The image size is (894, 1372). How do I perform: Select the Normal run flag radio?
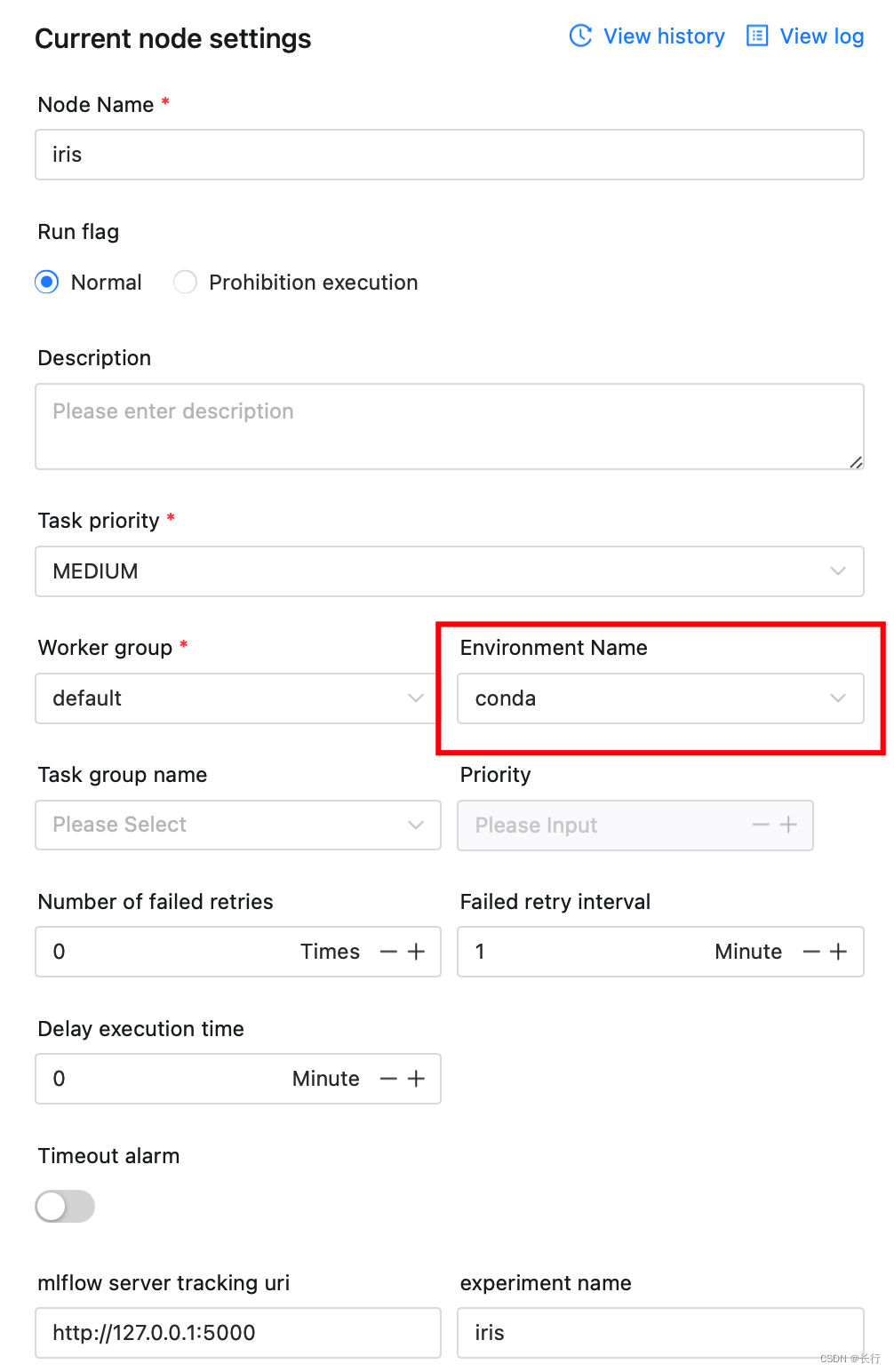[x=47, y=283]
